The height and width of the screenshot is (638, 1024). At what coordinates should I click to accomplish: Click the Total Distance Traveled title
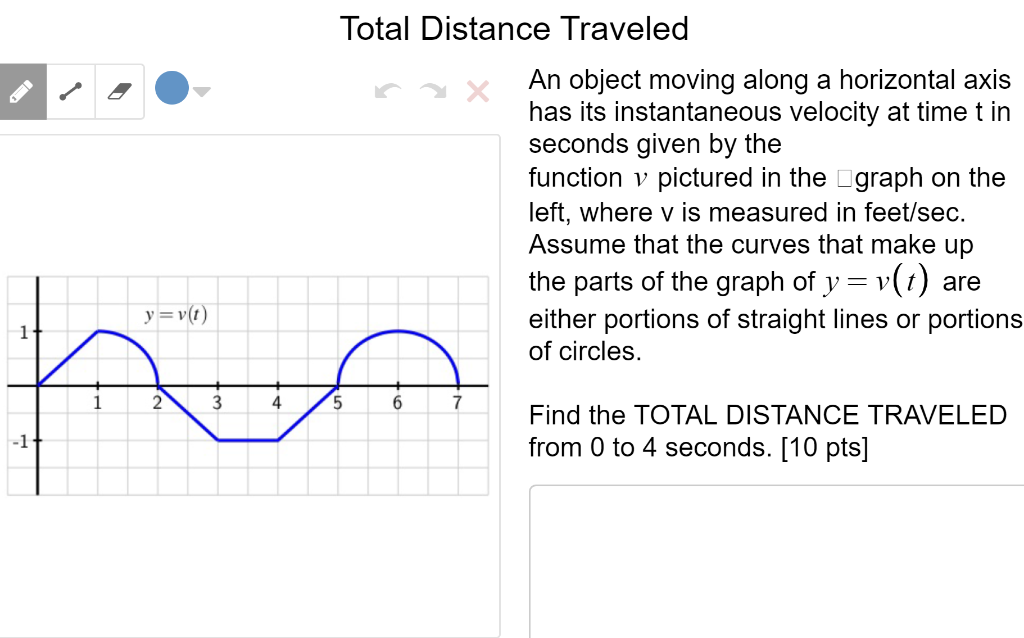pos(514,29)
